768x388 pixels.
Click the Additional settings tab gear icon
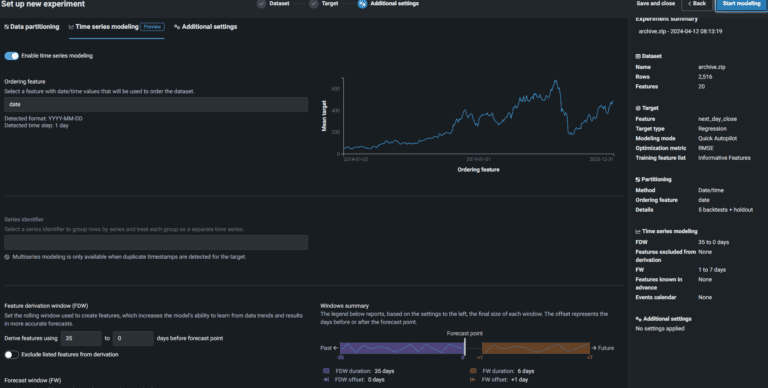point(177,27)
